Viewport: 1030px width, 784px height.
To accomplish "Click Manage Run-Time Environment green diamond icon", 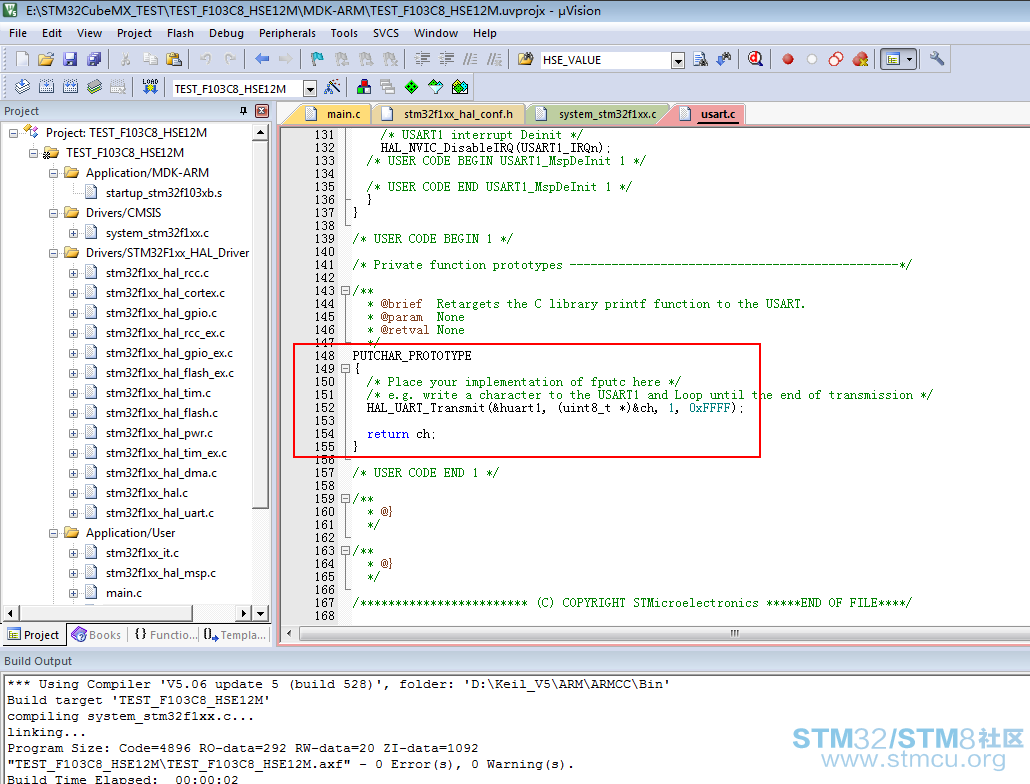I will 411,87.
